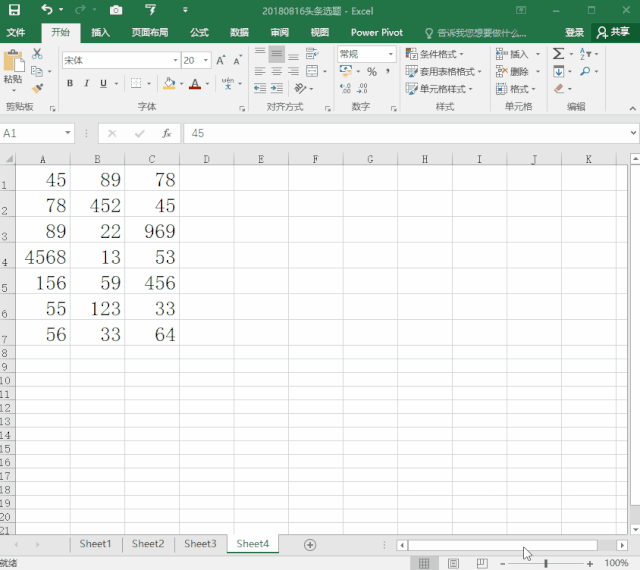Click the insert function fx icon
Image resolution: width=640 pixels, height=570 pixels.
[x=167, y=133]
